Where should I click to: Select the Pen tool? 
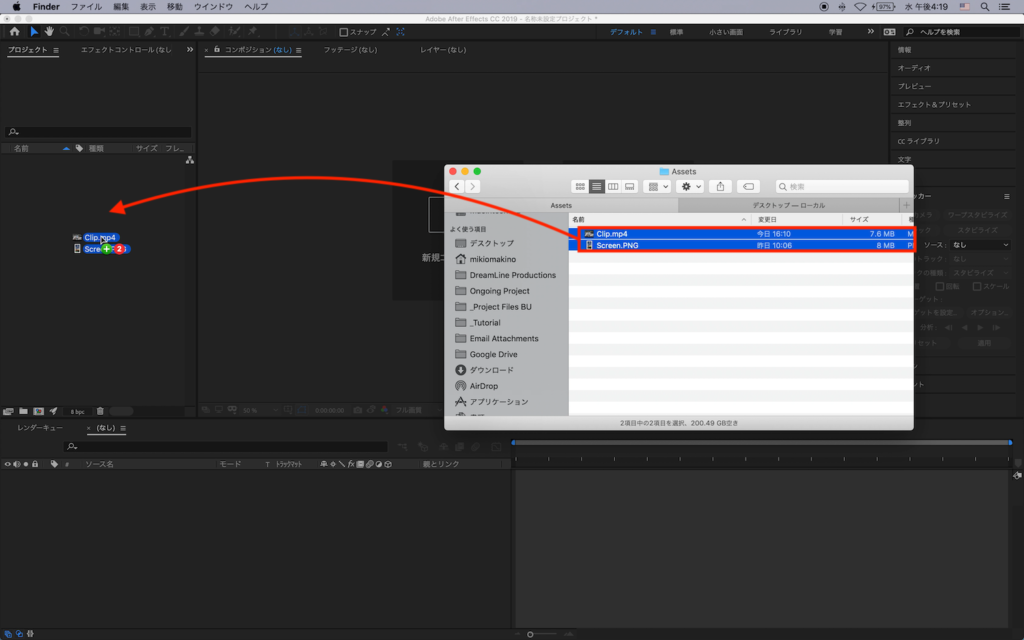click(x=150, y=31)
